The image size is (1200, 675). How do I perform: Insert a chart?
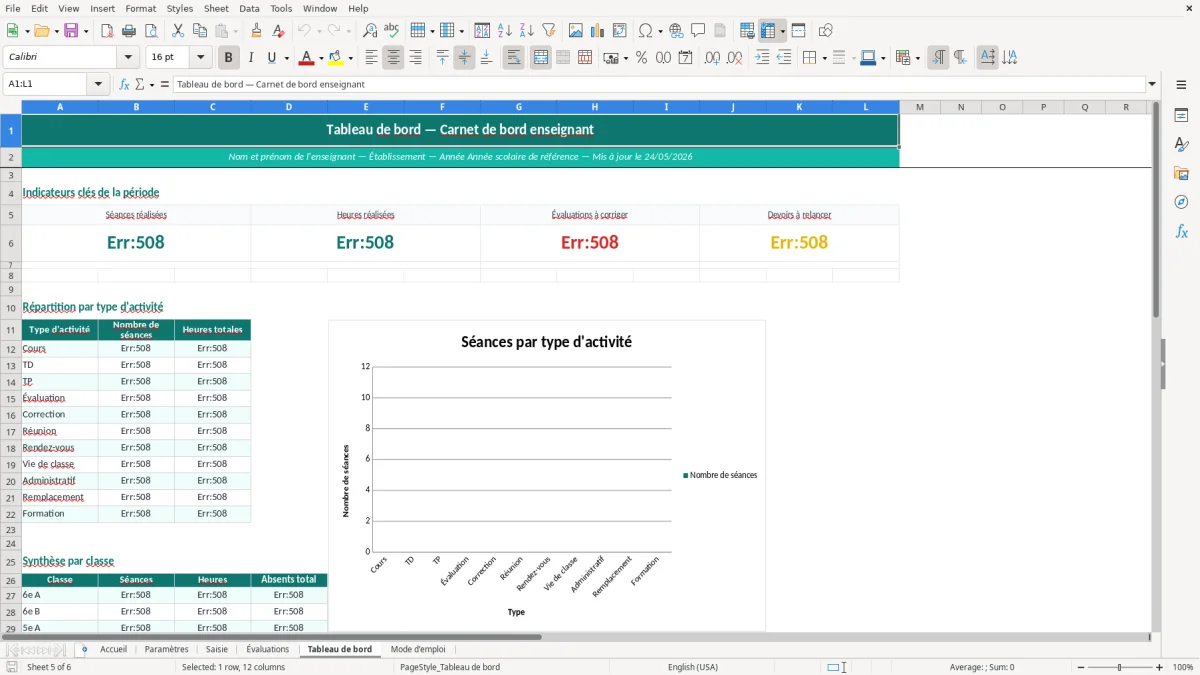[x=598, y=31]
